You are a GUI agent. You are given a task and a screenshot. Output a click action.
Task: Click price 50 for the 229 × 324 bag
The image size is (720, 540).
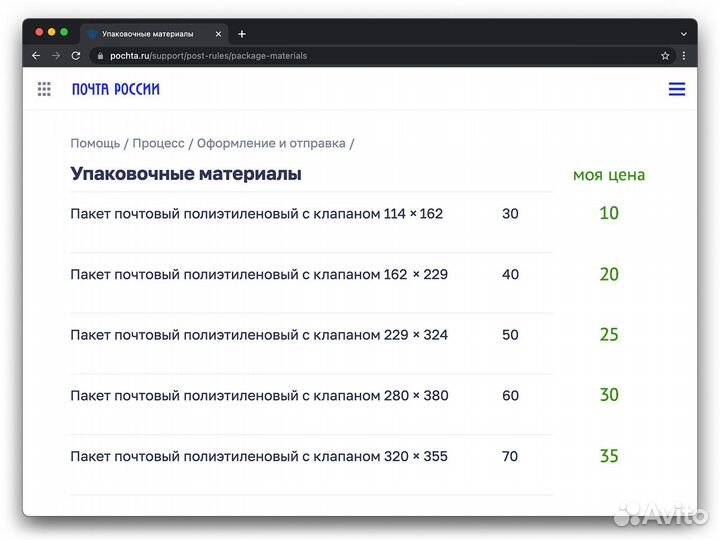pyautogui.click(x=510, y=335)
